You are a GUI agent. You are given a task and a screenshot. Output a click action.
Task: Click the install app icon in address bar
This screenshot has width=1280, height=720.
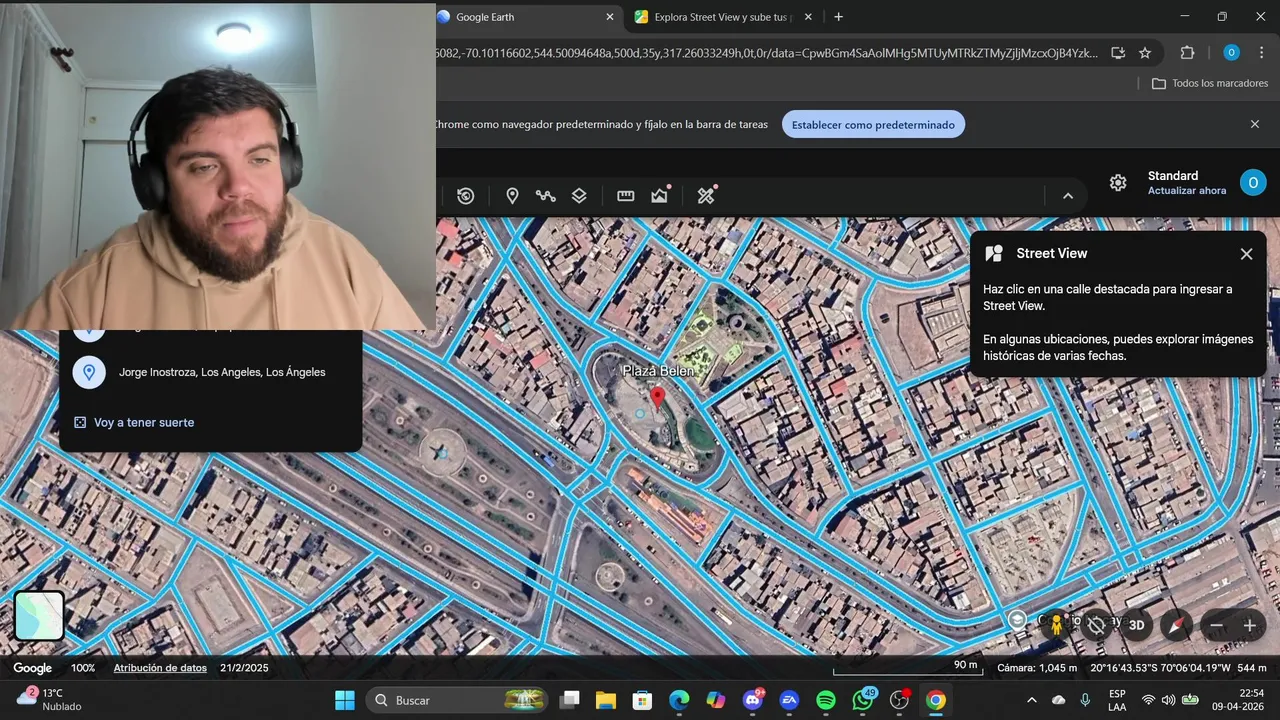click(1118, 53)
